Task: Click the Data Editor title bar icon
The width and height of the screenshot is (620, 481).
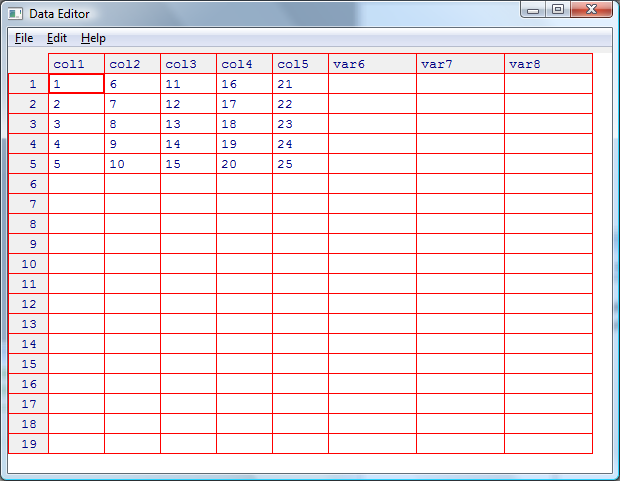Action: 15,14
